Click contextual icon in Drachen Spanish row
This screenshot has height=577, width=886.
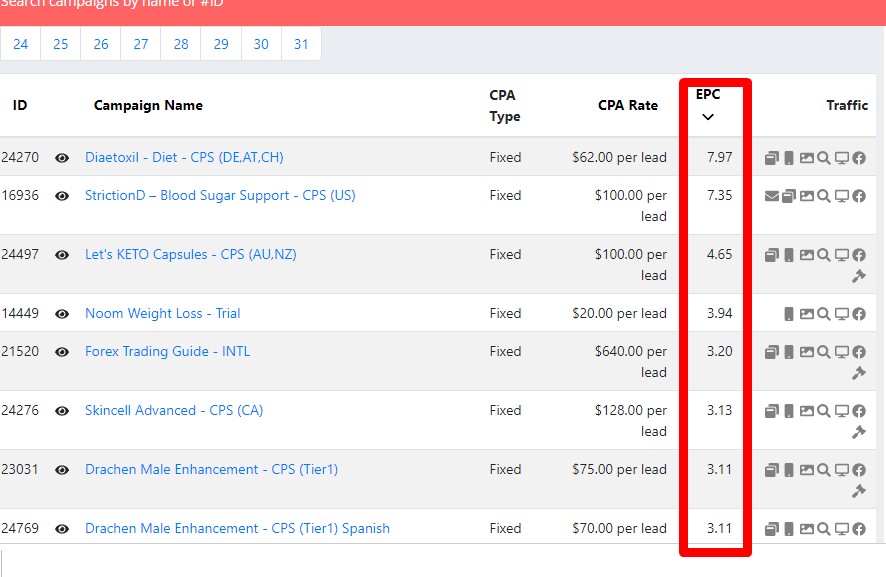(772, 529)
